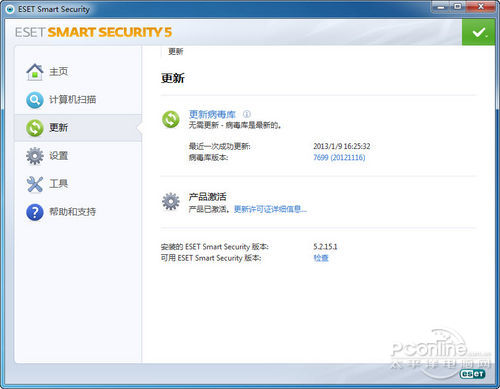
Task: Click the tools wrench icon in sidebar
Action: (x=35, y=184)
